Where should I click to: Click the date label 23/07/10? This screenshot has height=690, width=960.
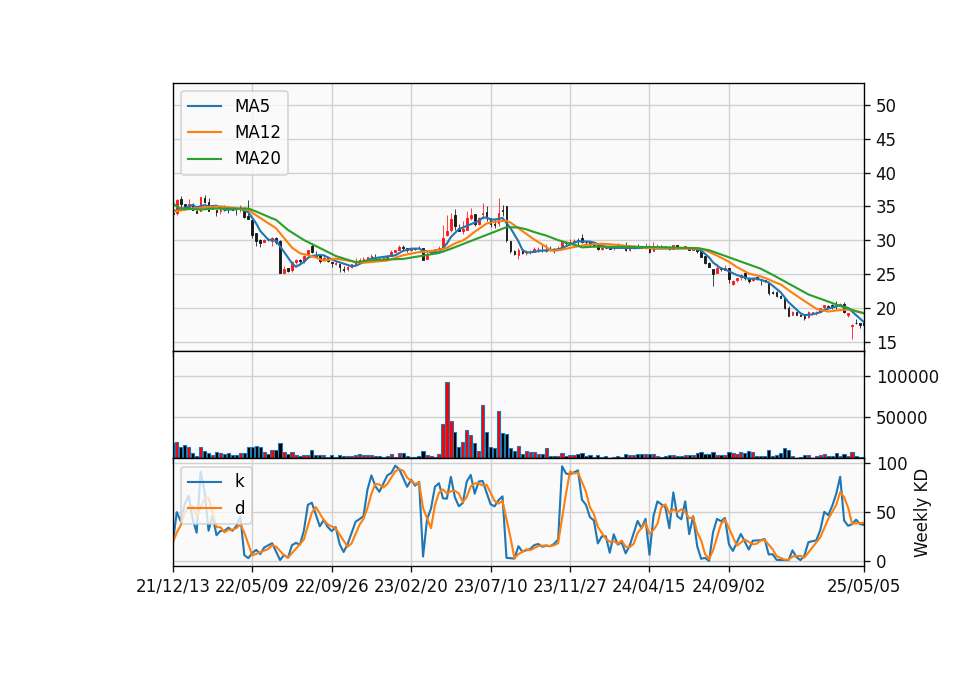(490, 586)
